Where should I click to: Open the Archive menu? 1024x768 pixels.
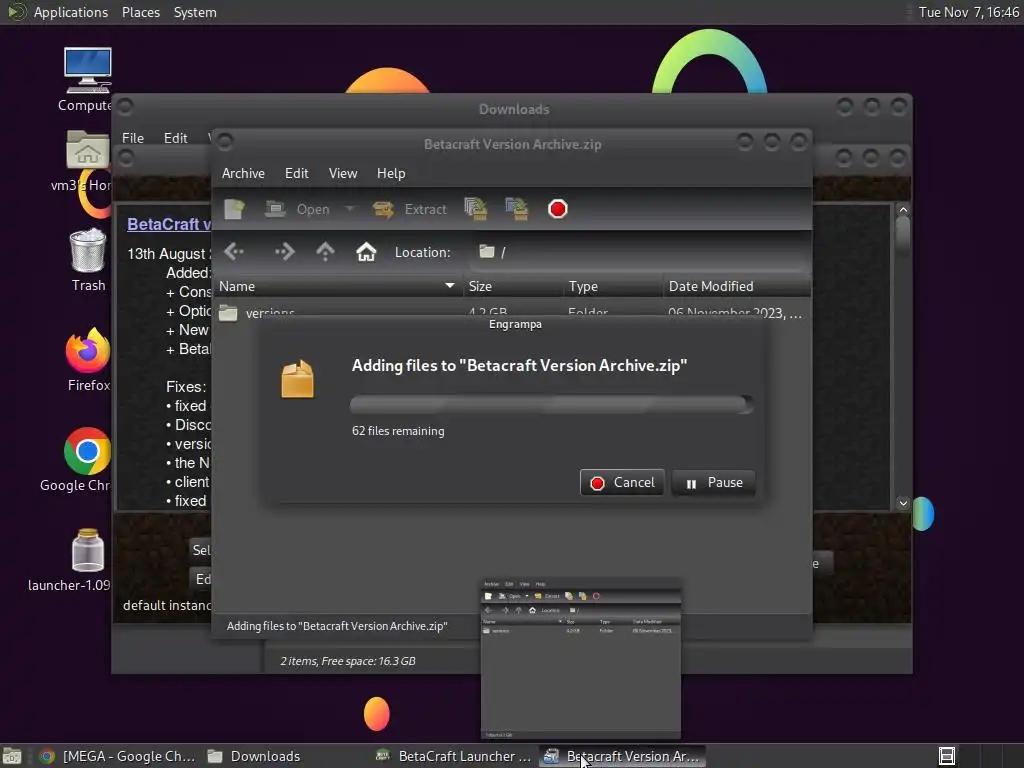[243, 173]
